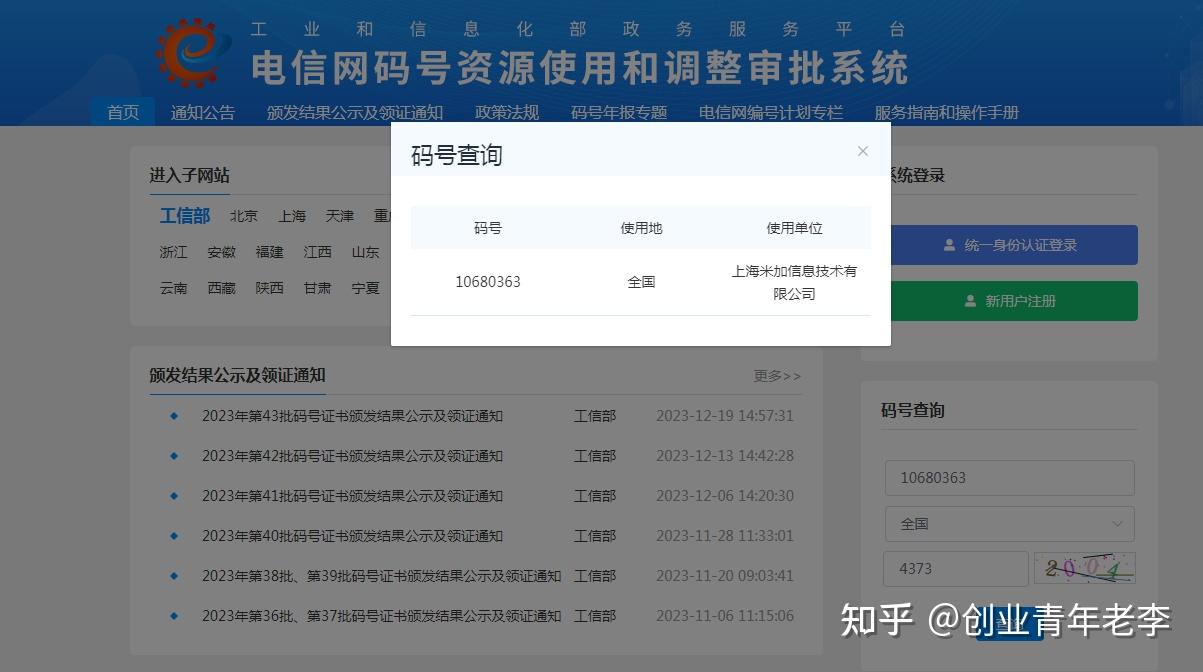The width and height of the screenshot is (1203, 672).
Task: Click user icon on 统一身份认证登录 button
Action: pos(949,245)
